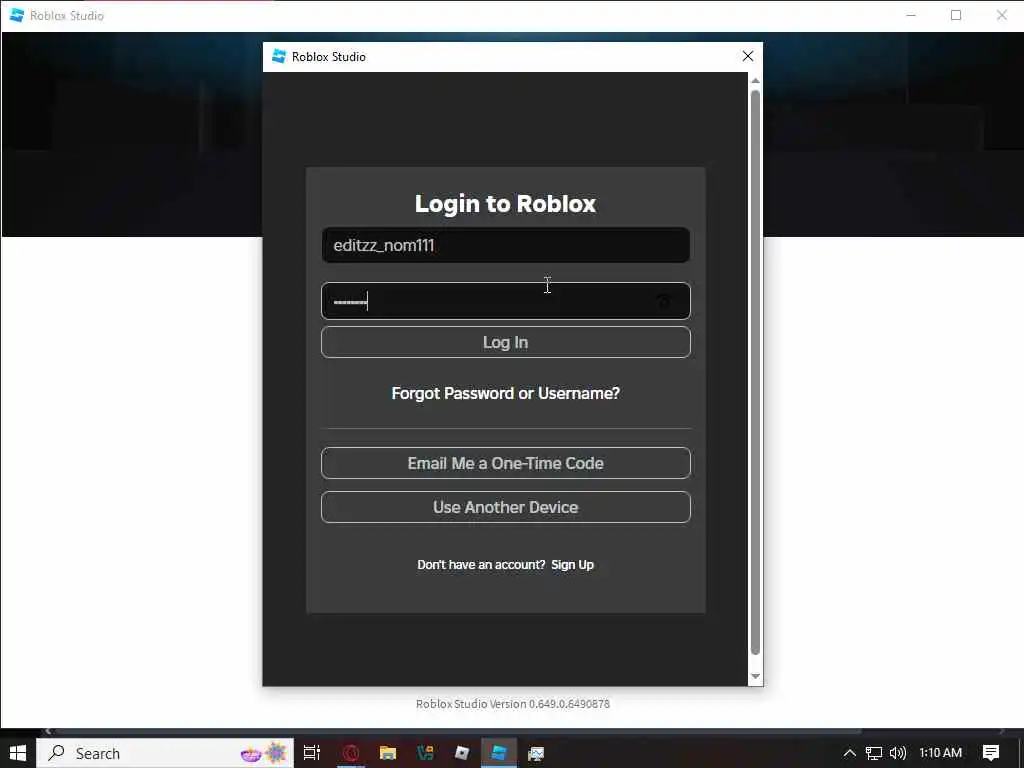
Task: Click the login dialog scroll-down arrow
Action: pos(756,677)
